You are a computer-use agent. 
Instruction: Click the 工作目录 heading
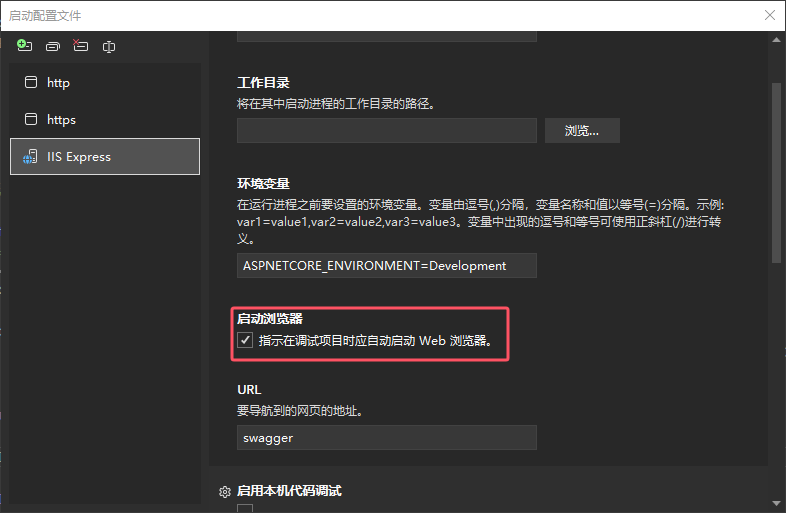pyautogui.click(x=263, y=83)
